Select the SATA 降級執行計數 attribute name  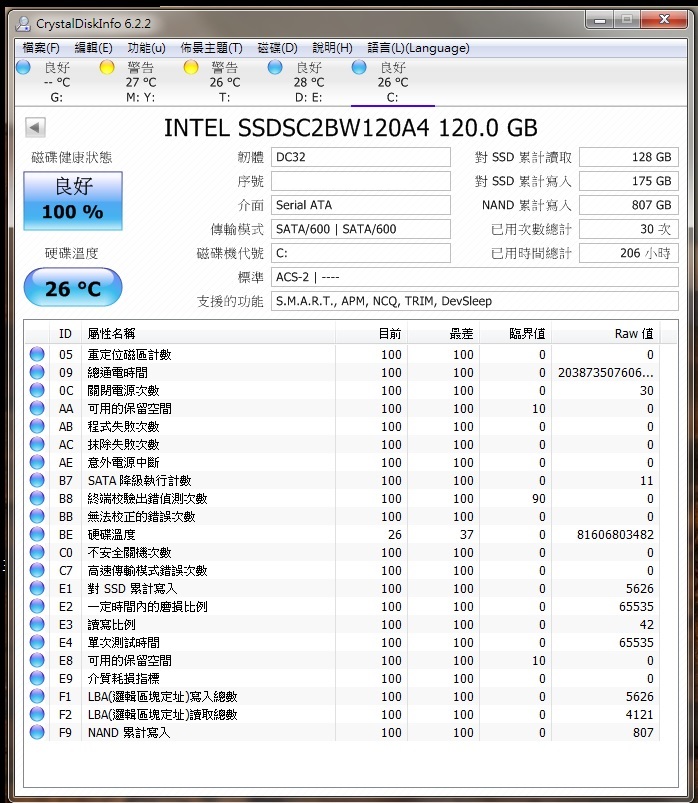pyautogui.click(x=139, y=480)
